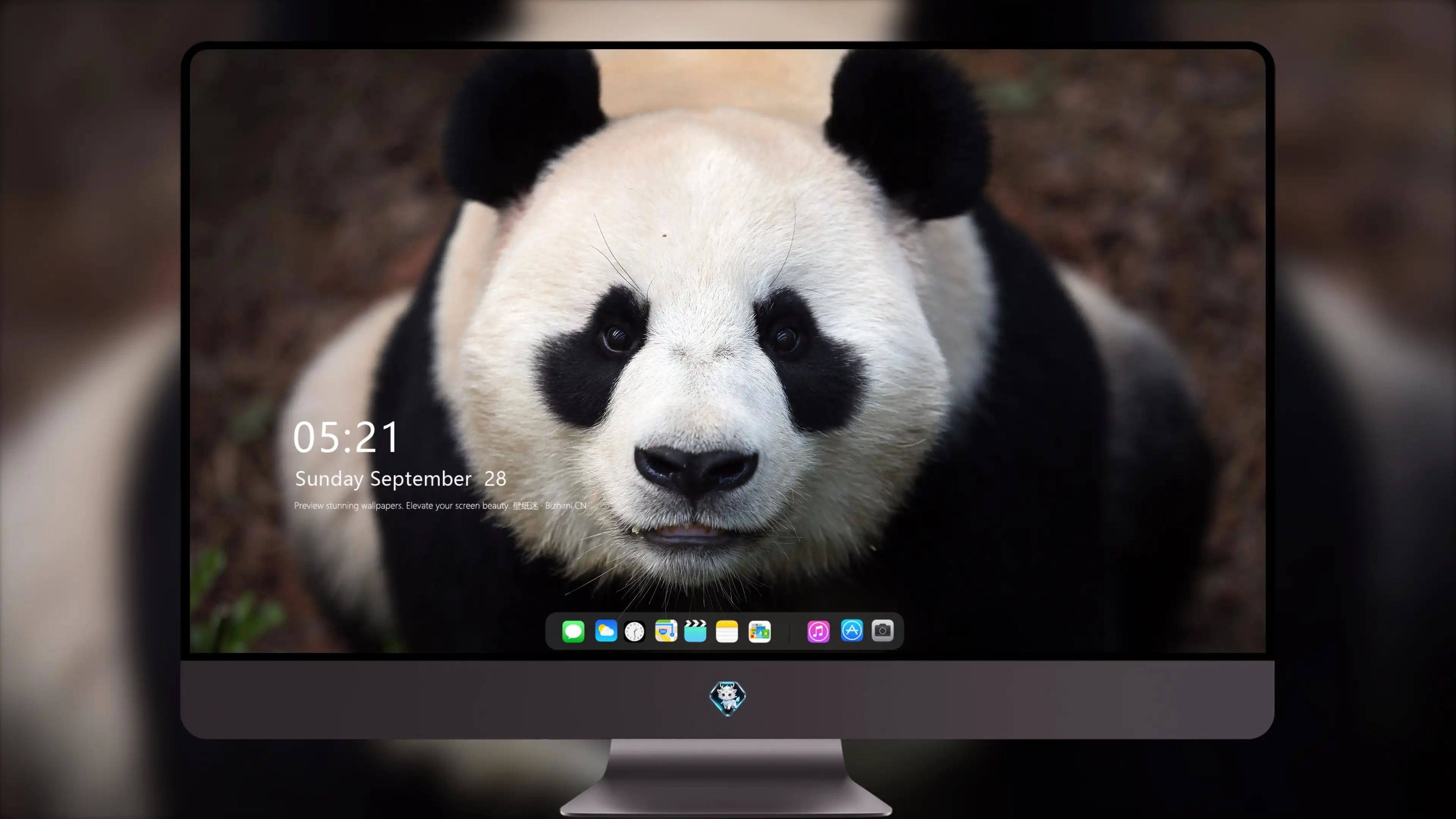Screen dimensions: 1456x819
Task: Click the dragon mascot logo on the monitor chin
Action: (x=728, y=698)
